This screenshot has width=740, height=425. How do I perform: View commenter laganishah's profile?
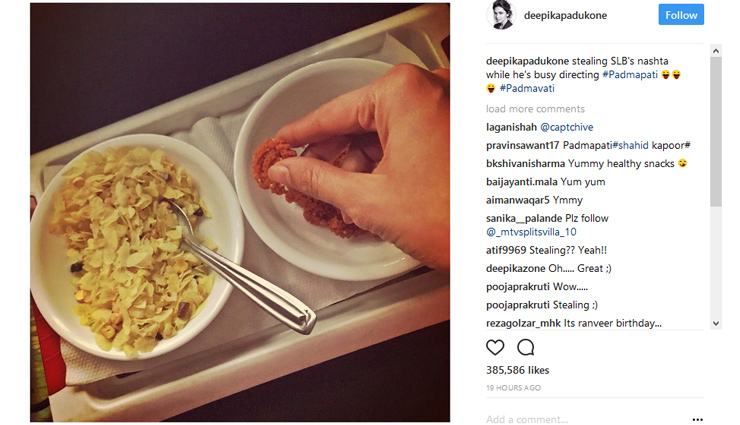pos(511,127)
